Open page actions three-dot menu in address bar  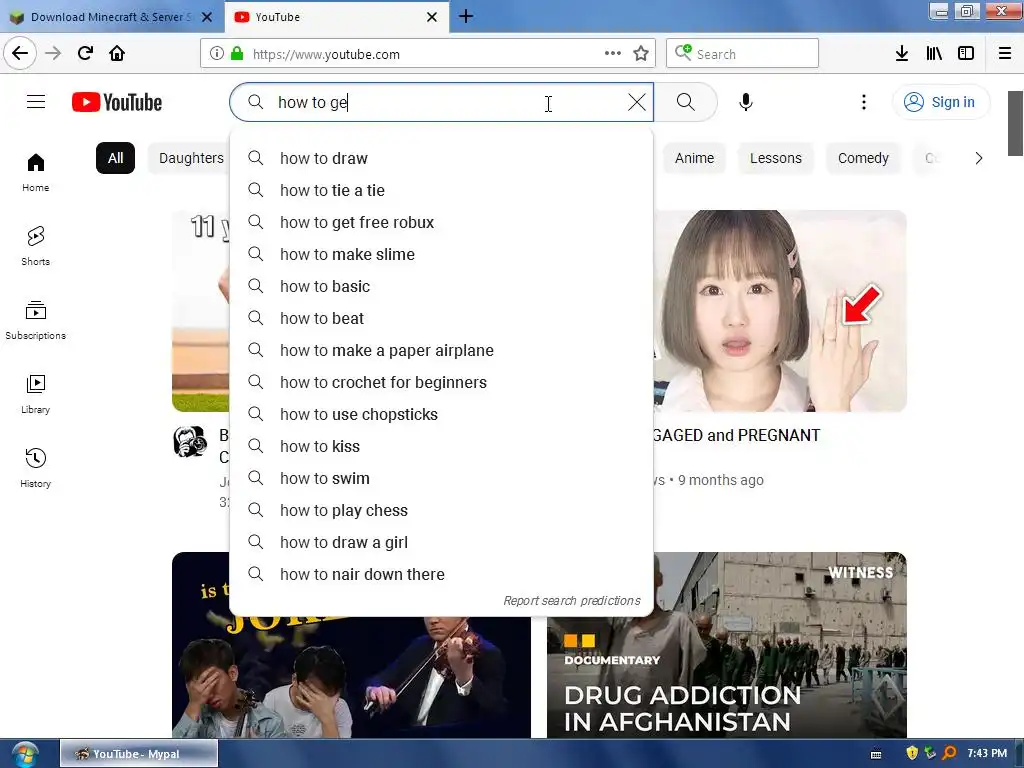(613, 54)
